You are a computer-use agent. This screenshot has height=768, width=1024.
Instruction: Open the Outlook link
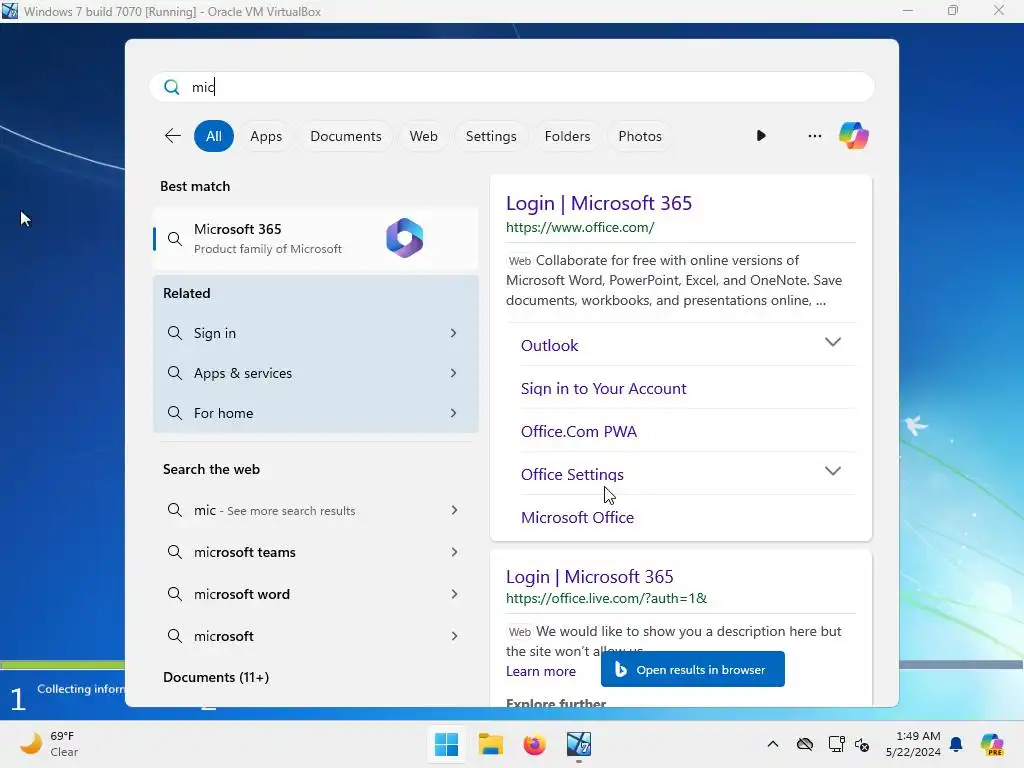[x=549, y=345]
